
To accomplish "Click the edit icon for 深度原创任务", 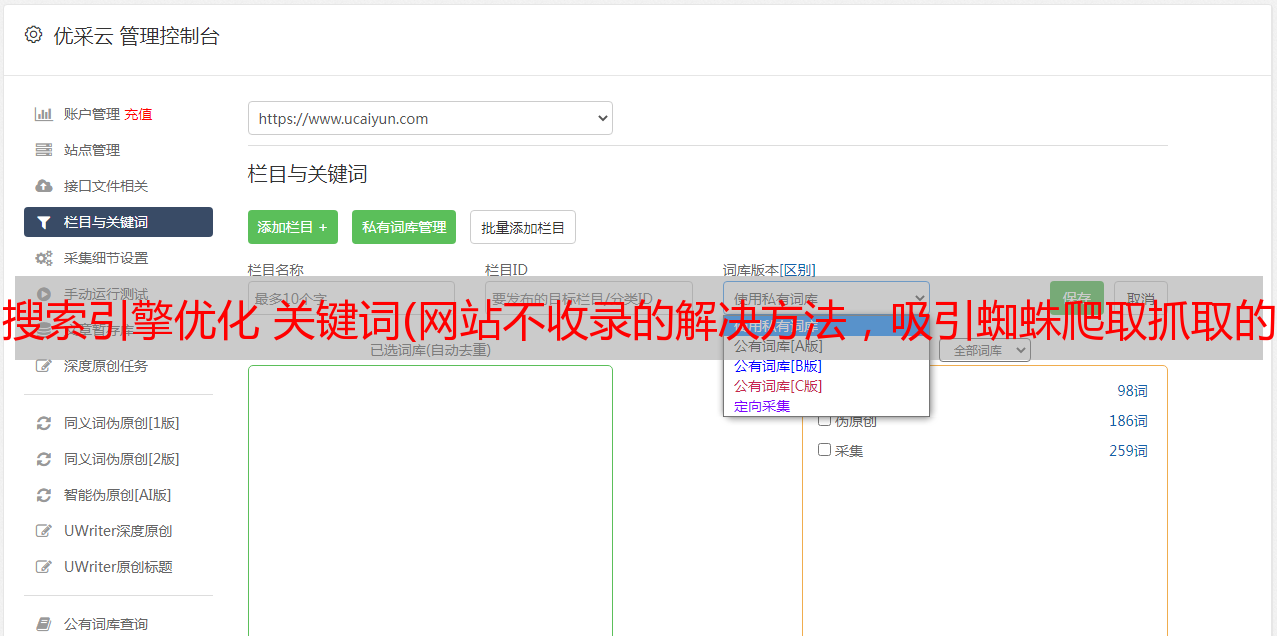I will pyautogui.click(x=43, y=366).
